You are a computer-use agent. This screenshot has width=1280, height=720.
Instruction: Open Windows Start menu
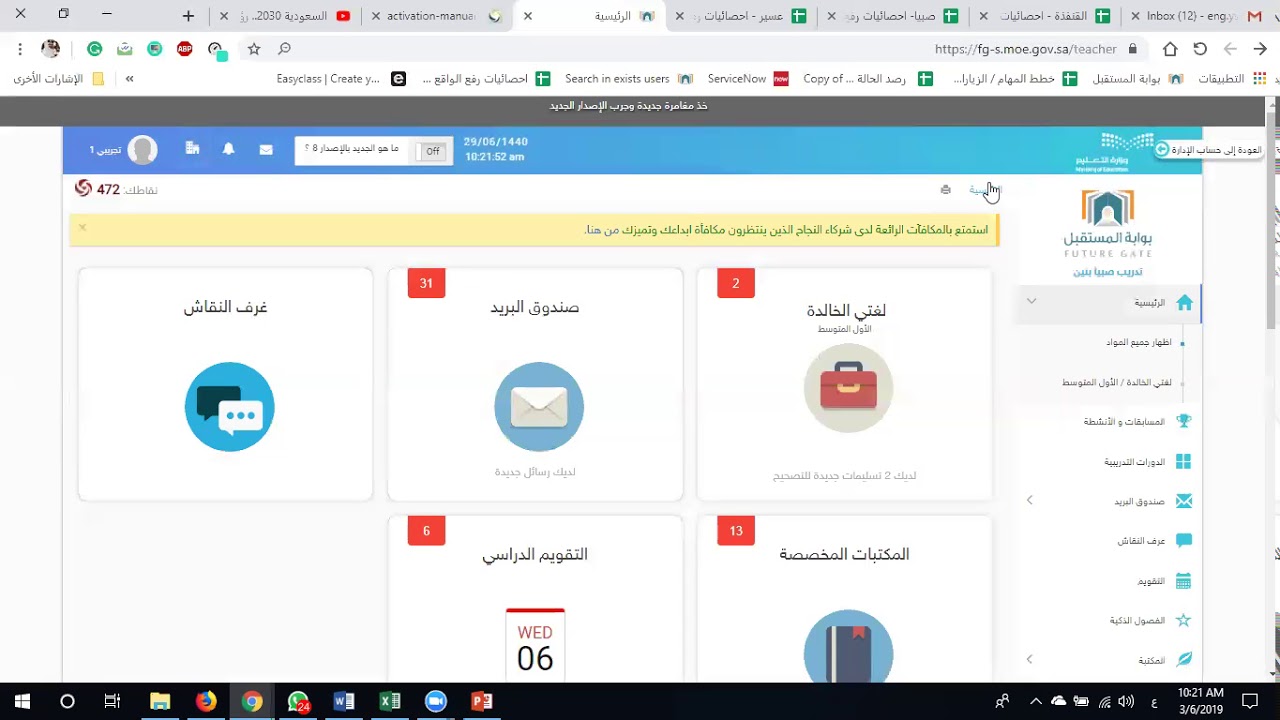point(22,702)
